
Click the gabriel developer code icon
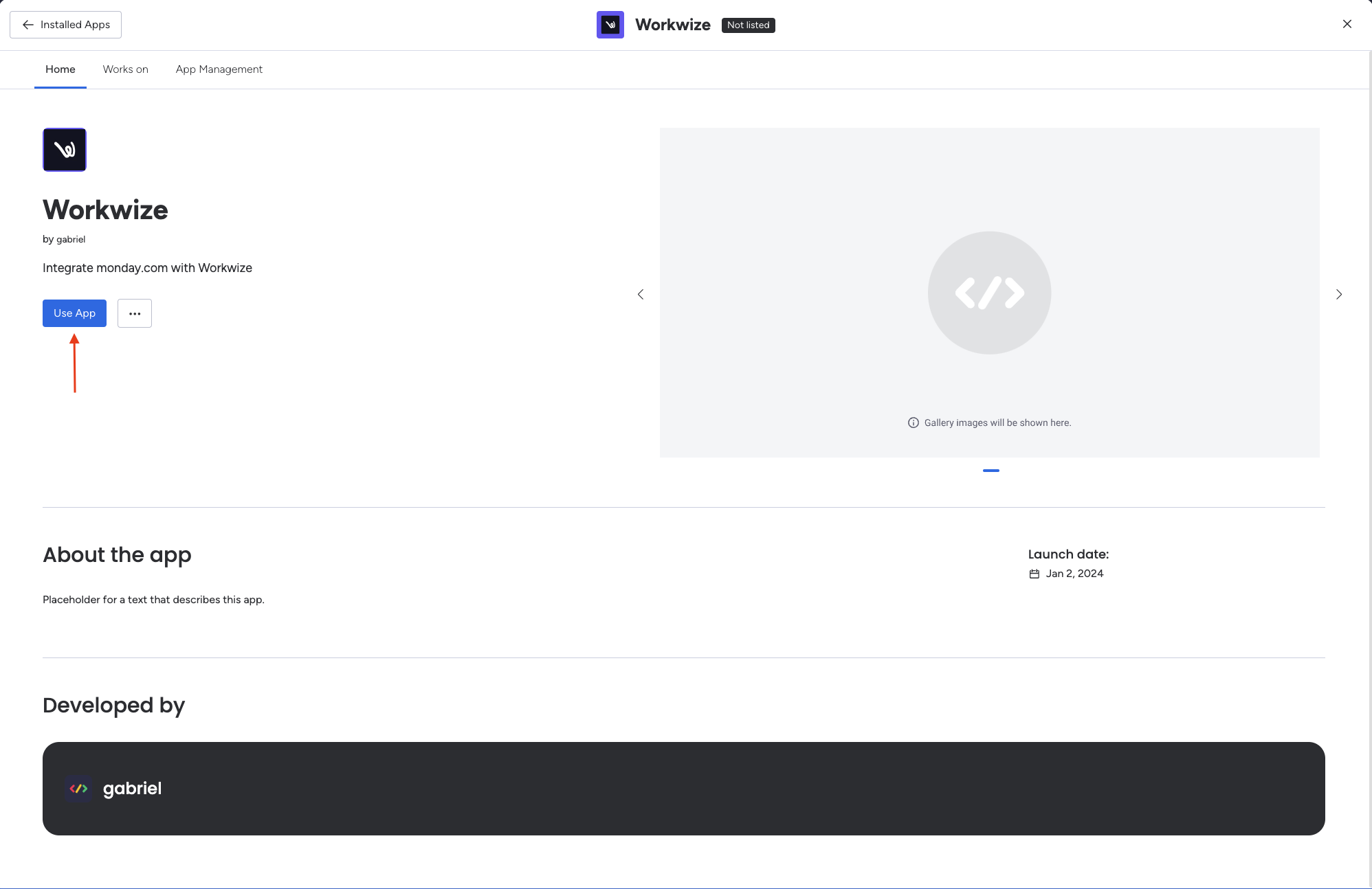(x=78, y=789)
